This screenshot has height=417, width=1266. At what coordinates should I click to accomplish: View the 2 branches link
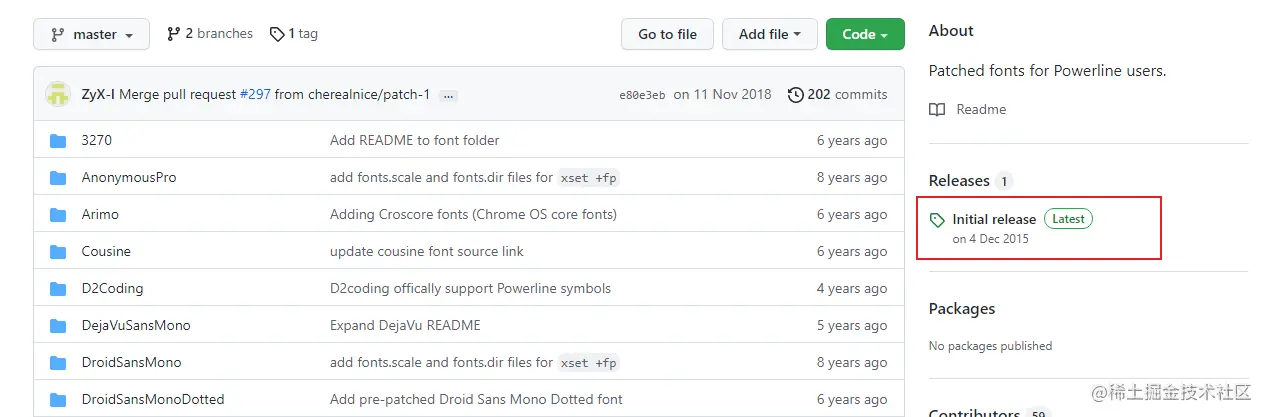pos(210,34)
